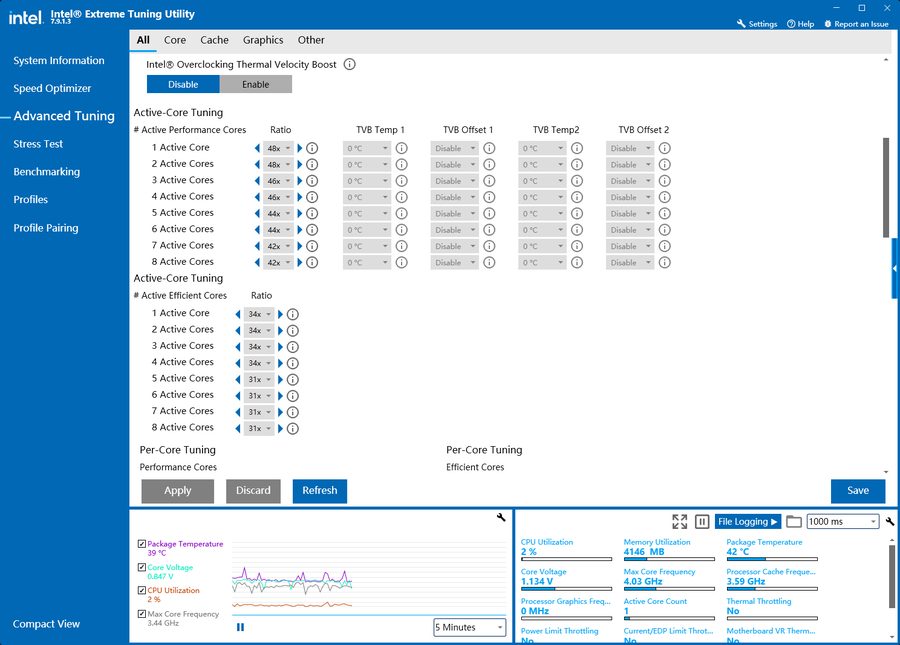The height and width of the screenshot is (645, 900).
Task: Toggle Max Core Frequency graph checkbox
Action: coord(142,614)
